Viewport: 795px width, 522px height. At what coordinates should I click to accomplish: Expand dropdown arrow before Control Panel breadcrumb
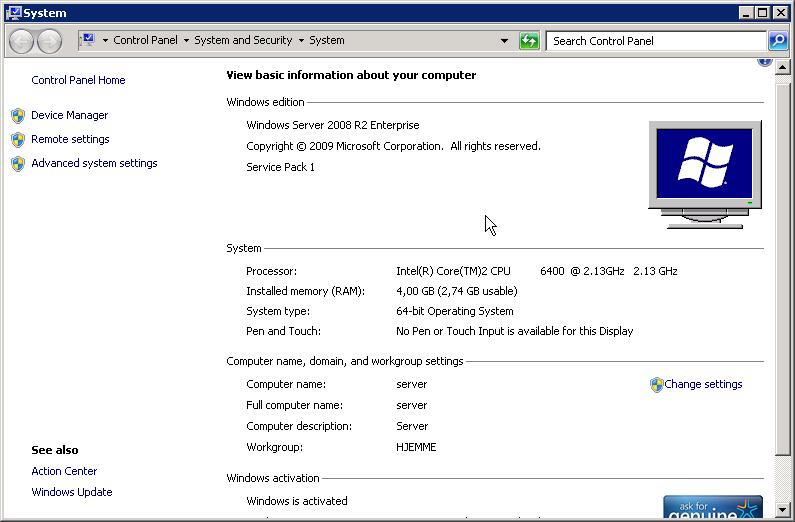[105, 40]
